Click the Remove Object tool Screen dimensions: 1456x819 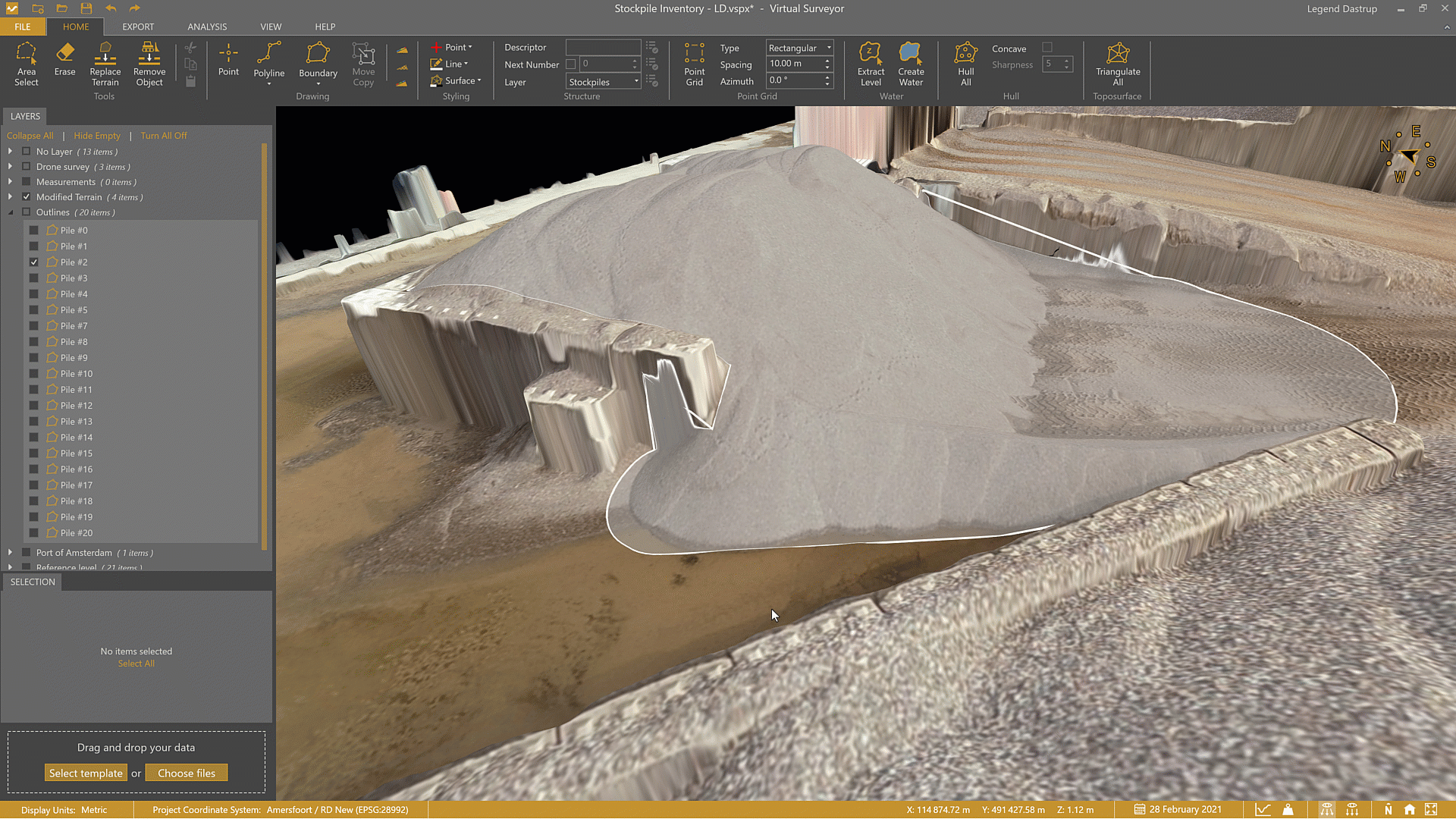[149, 64]
